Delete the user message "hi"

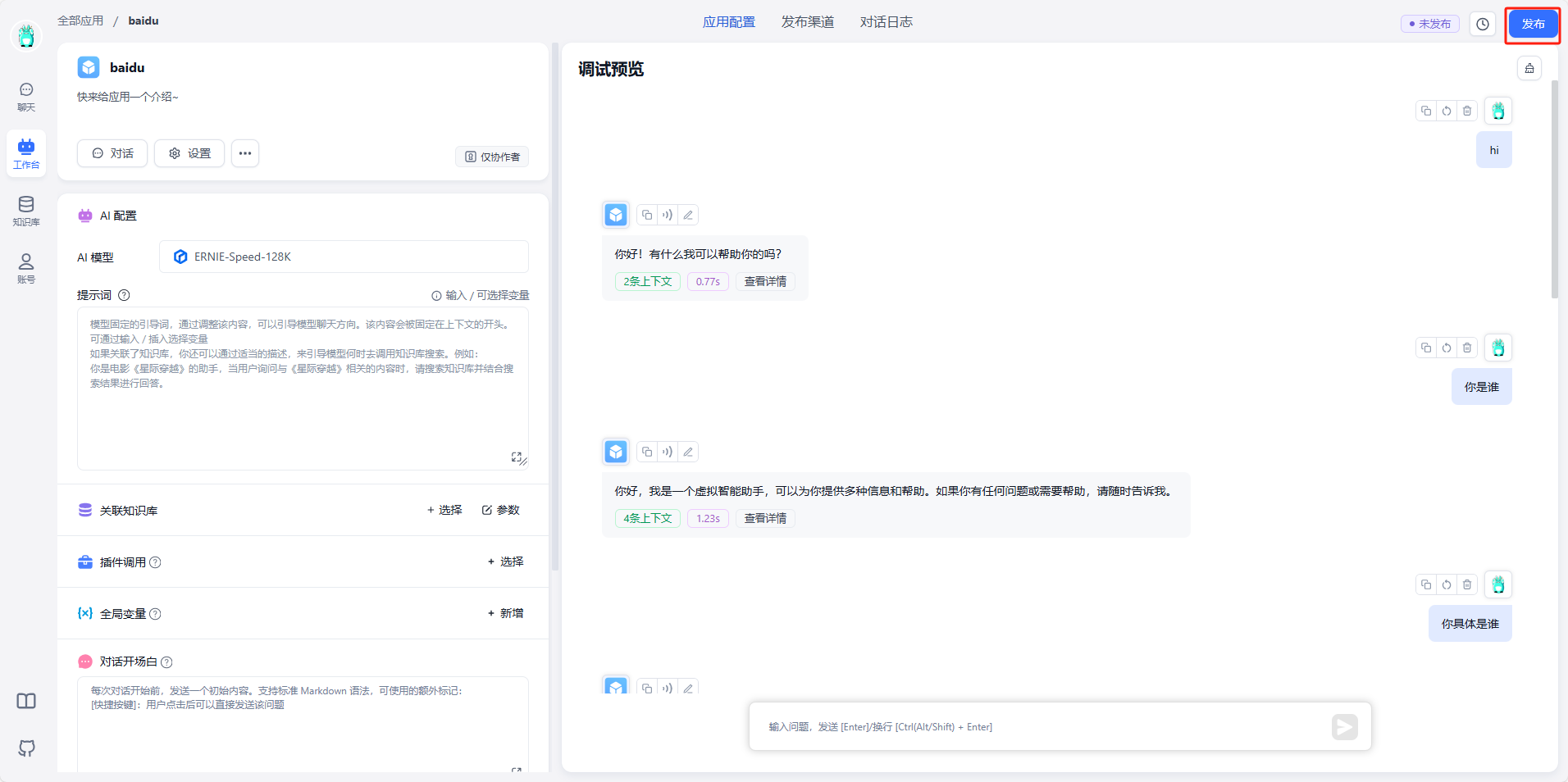(1467, 111)
